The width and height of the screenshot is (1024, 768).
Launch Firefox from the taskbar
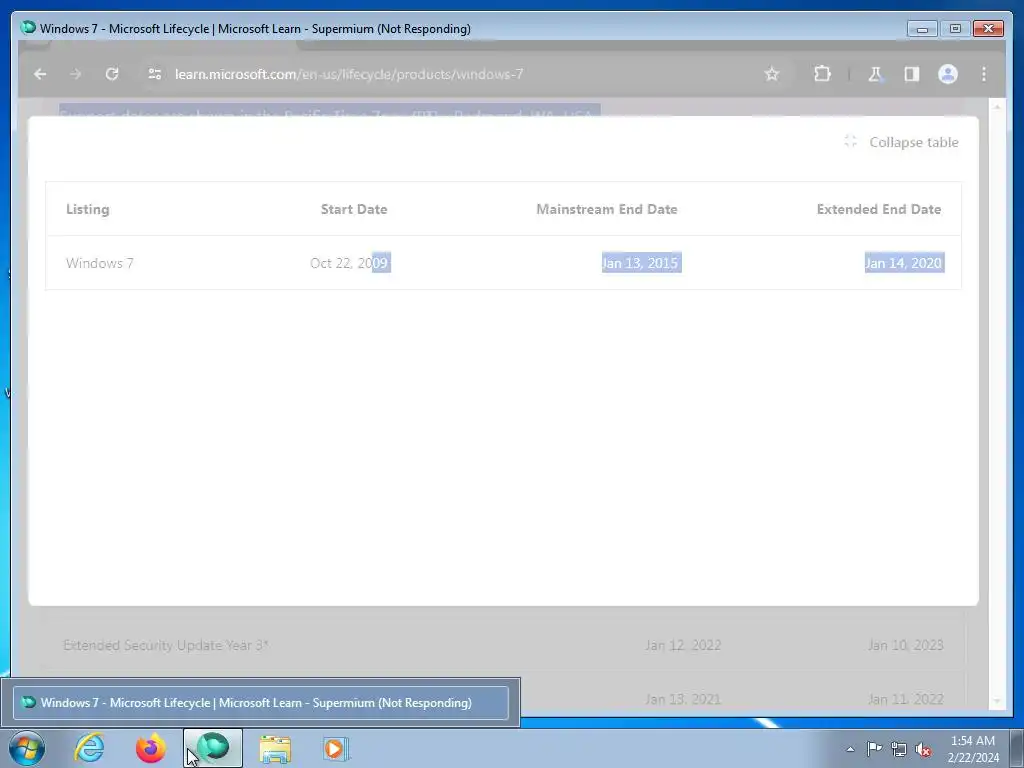[x=150, y=748]
